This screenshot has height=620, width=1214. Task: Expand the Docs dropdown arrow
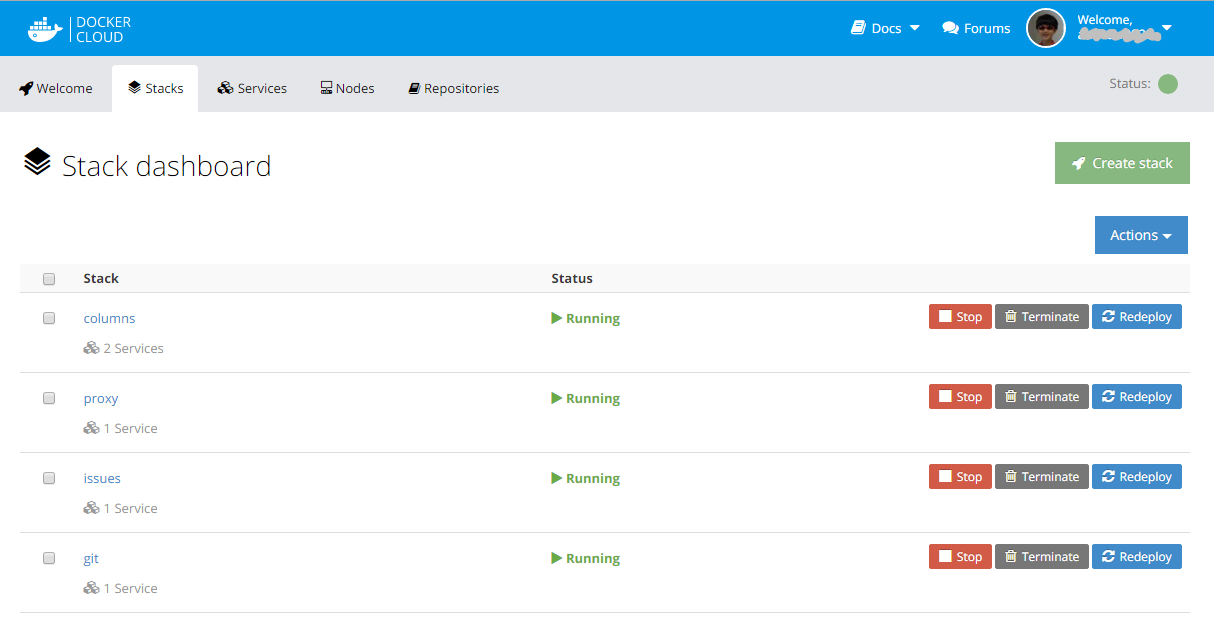[914, 28]
